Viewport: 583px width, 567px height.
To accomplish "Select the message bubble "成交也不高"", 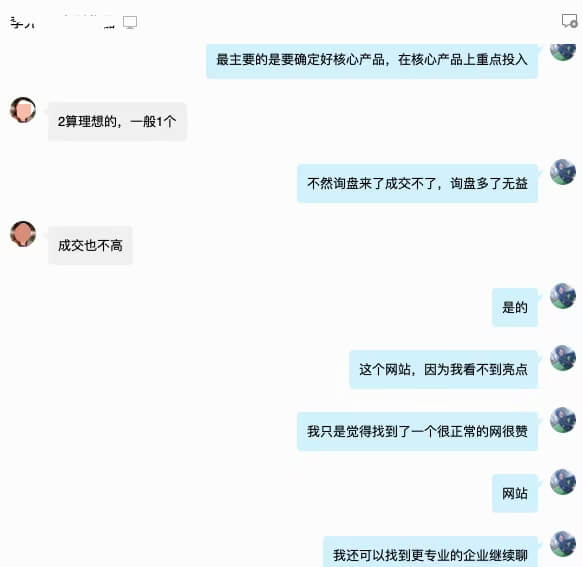I will tap(90, 245).
